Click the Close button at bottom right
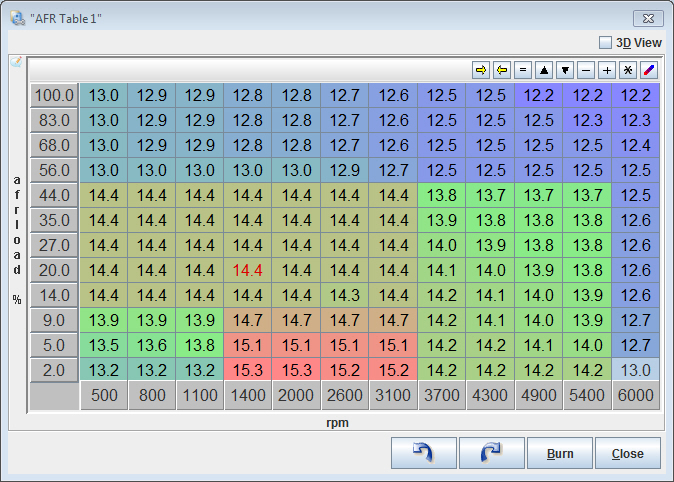This screenshot has height=482, width=674. 627,454
